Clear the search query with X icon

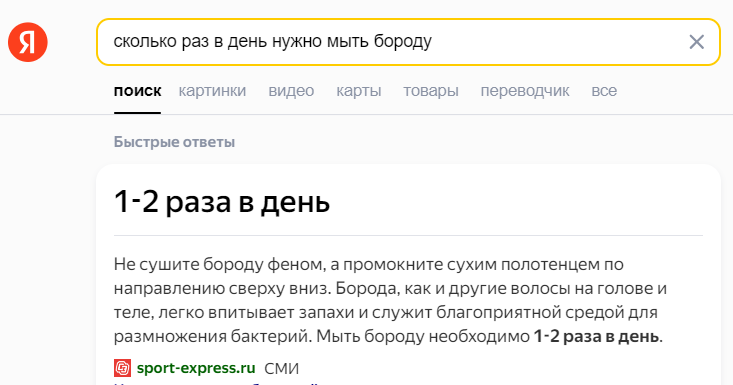pyautogui.click(x=697, y=42)
